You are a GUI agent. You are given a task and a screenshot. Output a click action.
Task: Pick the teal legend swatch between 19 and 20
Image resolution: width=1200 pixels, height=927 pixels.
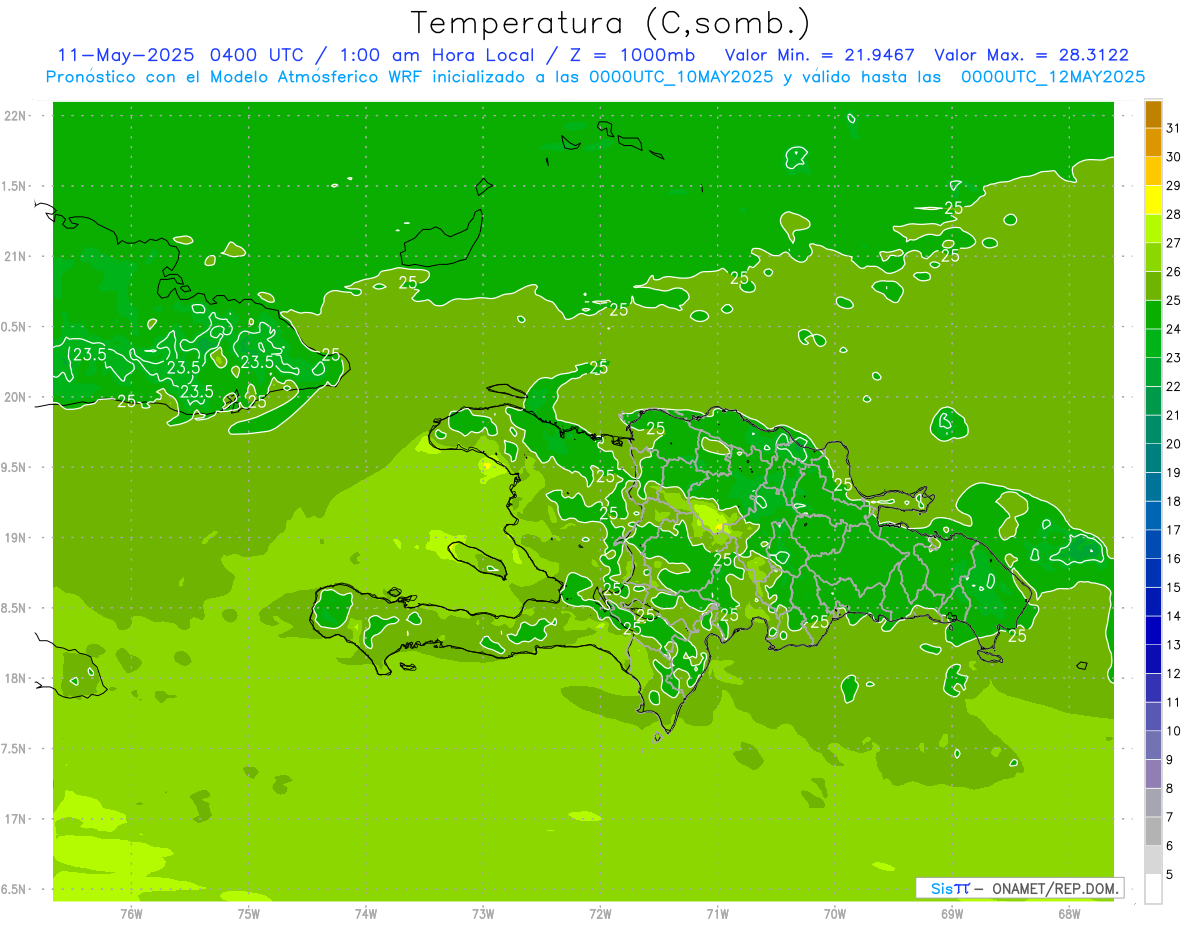1153,458
